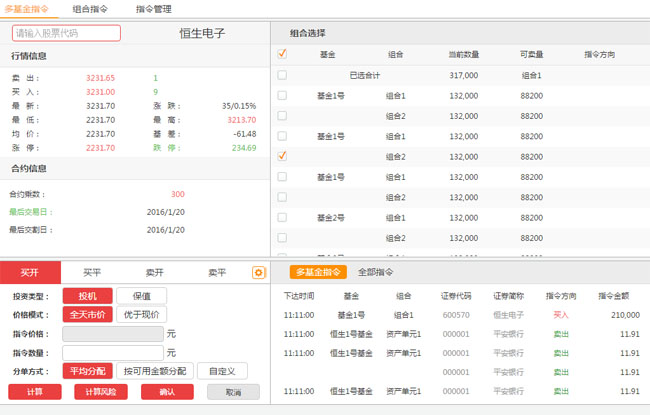Choose the 优于现价 price mode
The width and height of the screenshot is (650, 415).
click(x=141, y=314)
